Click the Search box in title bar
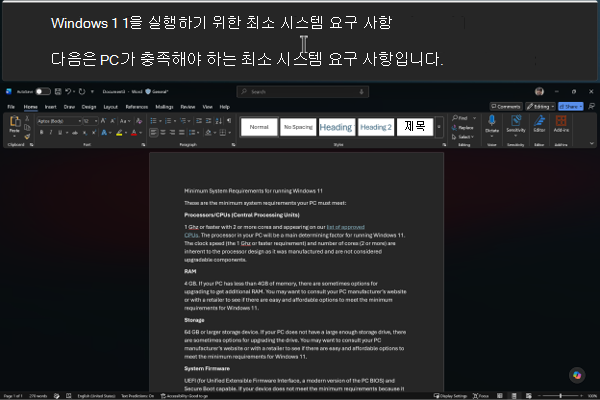The image size is (600, 400). [302, 92]
